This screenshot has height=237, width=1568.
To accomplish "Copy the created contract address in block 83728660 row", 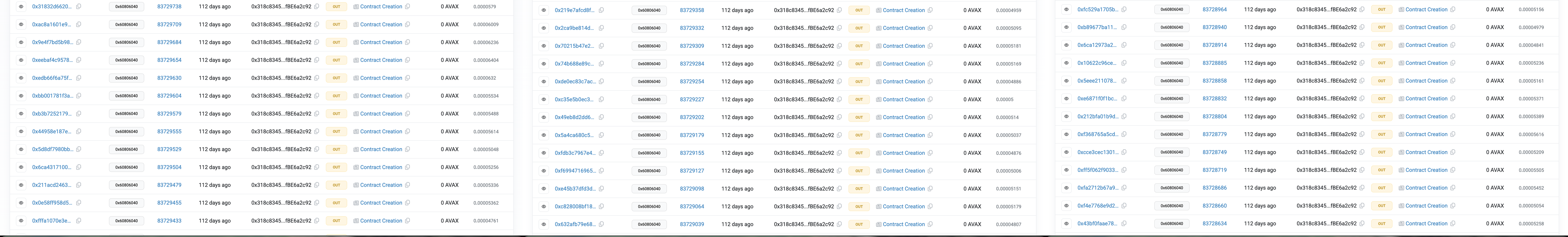I will coord(1453,205).
